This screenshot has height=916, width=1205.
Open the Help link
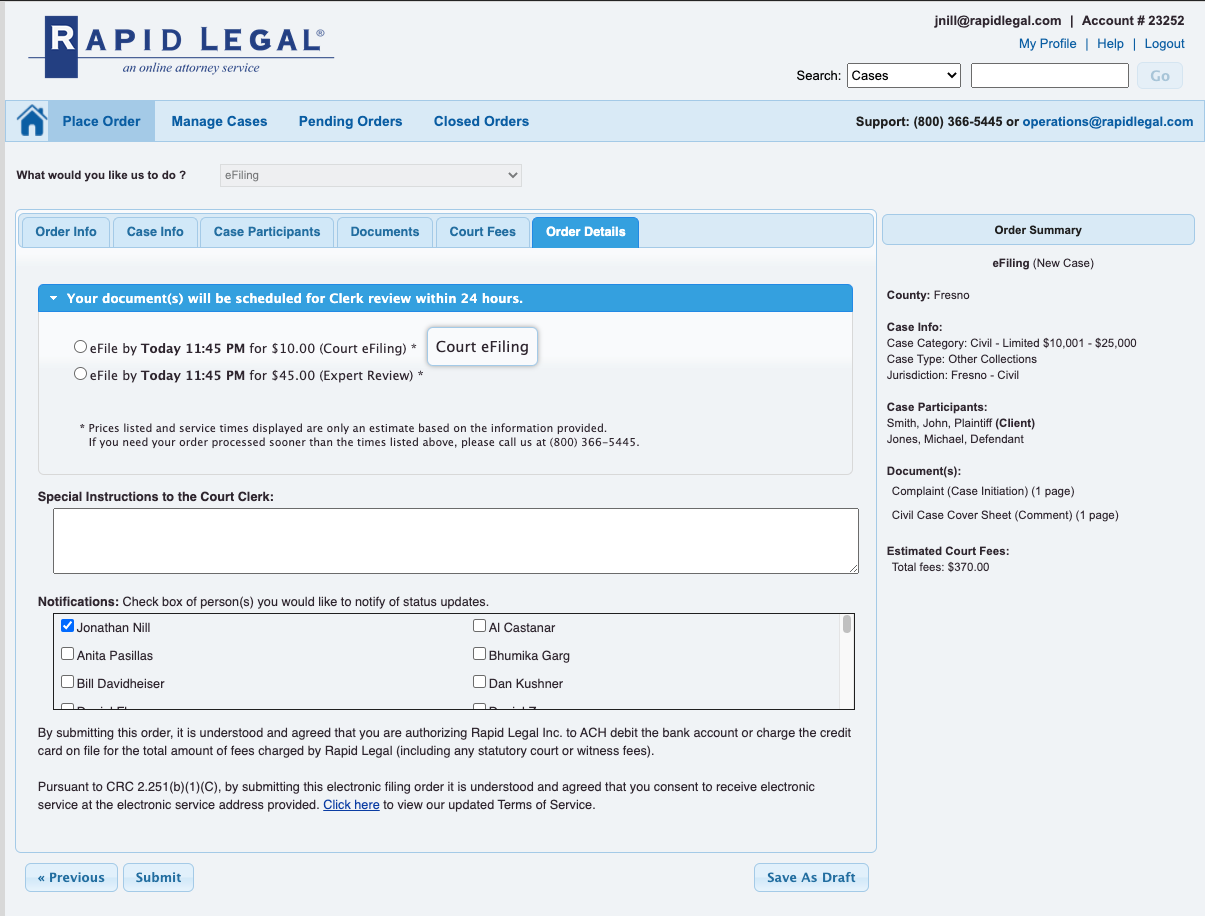point(1111,44)
